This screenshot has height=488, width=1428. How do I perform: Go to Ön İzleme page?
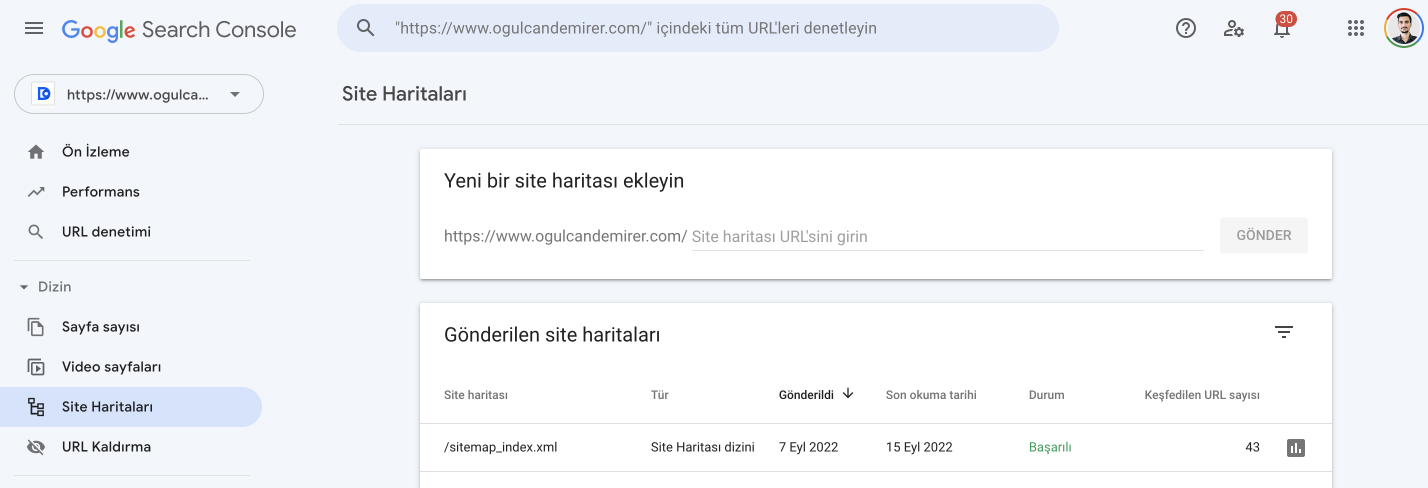pos(96,152)
